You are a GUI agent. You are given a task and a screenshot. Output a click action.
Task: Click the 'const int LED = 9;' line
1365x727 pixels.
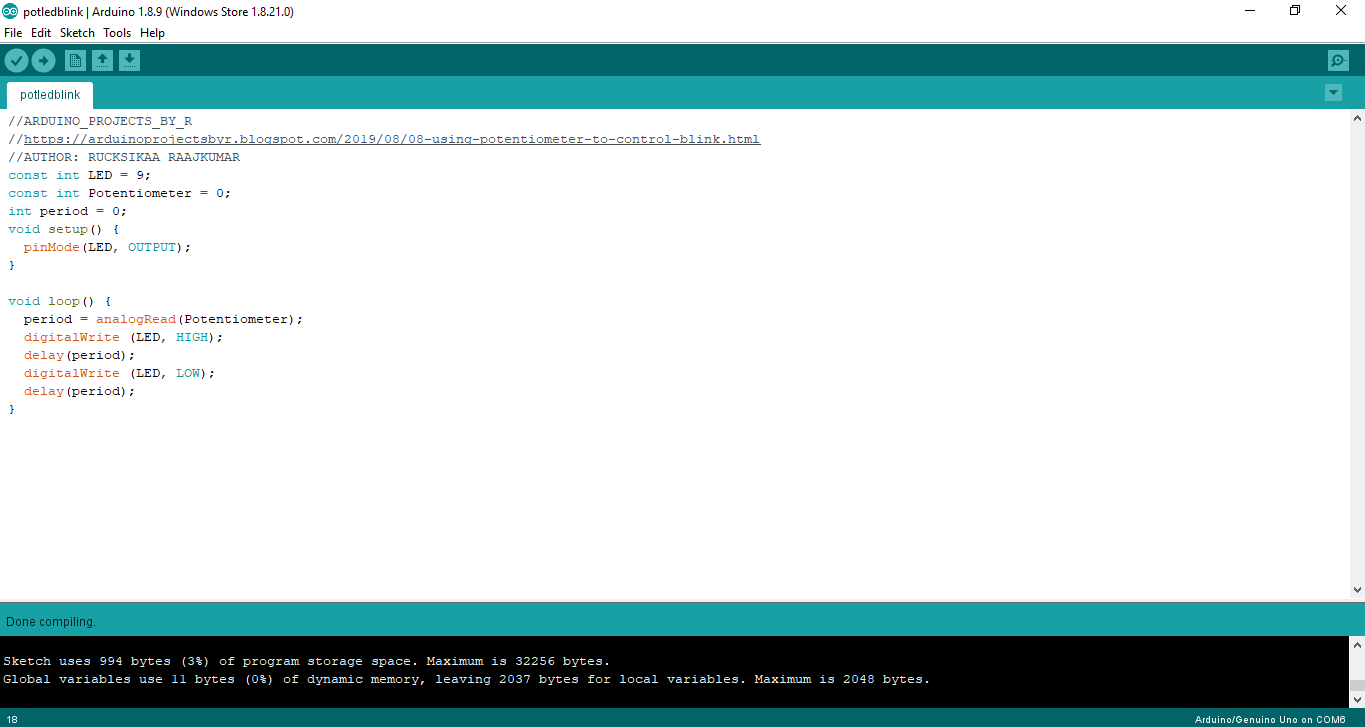click(x=80, y=175)
